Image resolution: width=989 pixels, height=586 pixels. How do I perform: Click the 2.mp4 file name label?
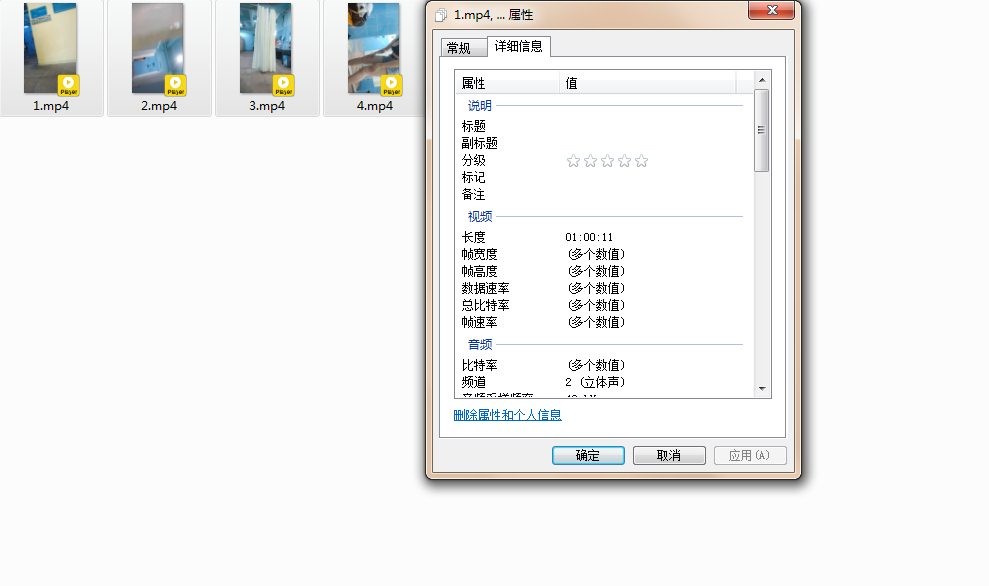coord(159,106)
